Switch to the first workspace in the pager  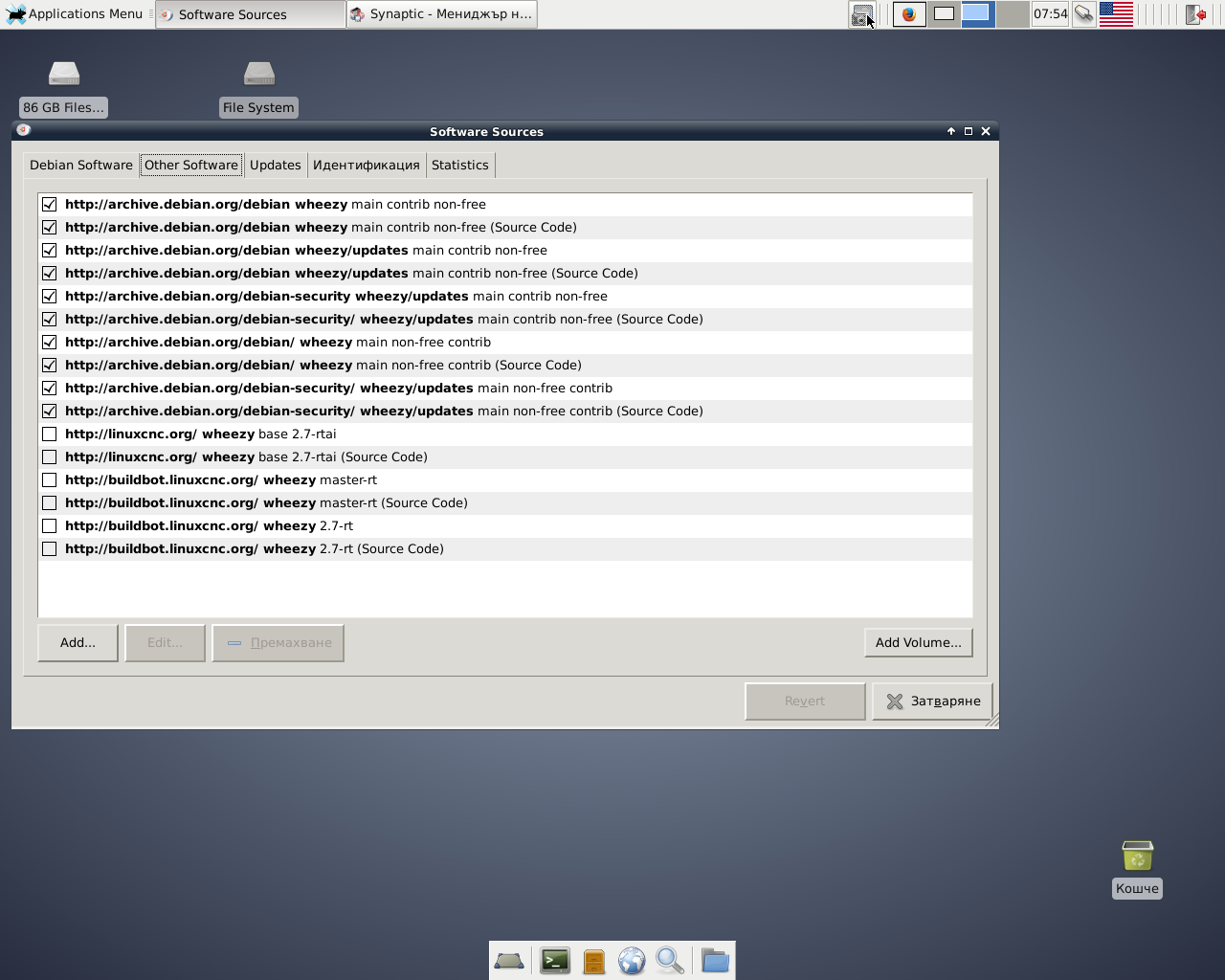[x=945, y=14]
